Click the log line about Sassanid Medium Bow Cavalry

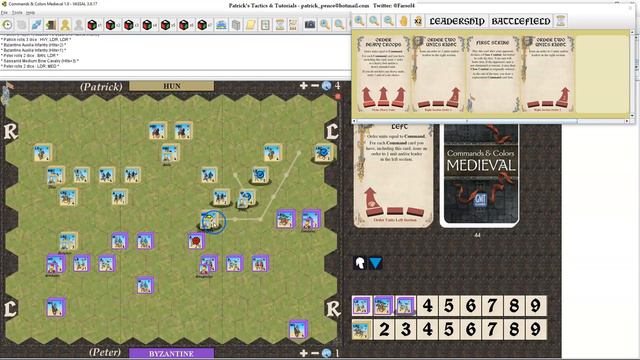(40, 61)
